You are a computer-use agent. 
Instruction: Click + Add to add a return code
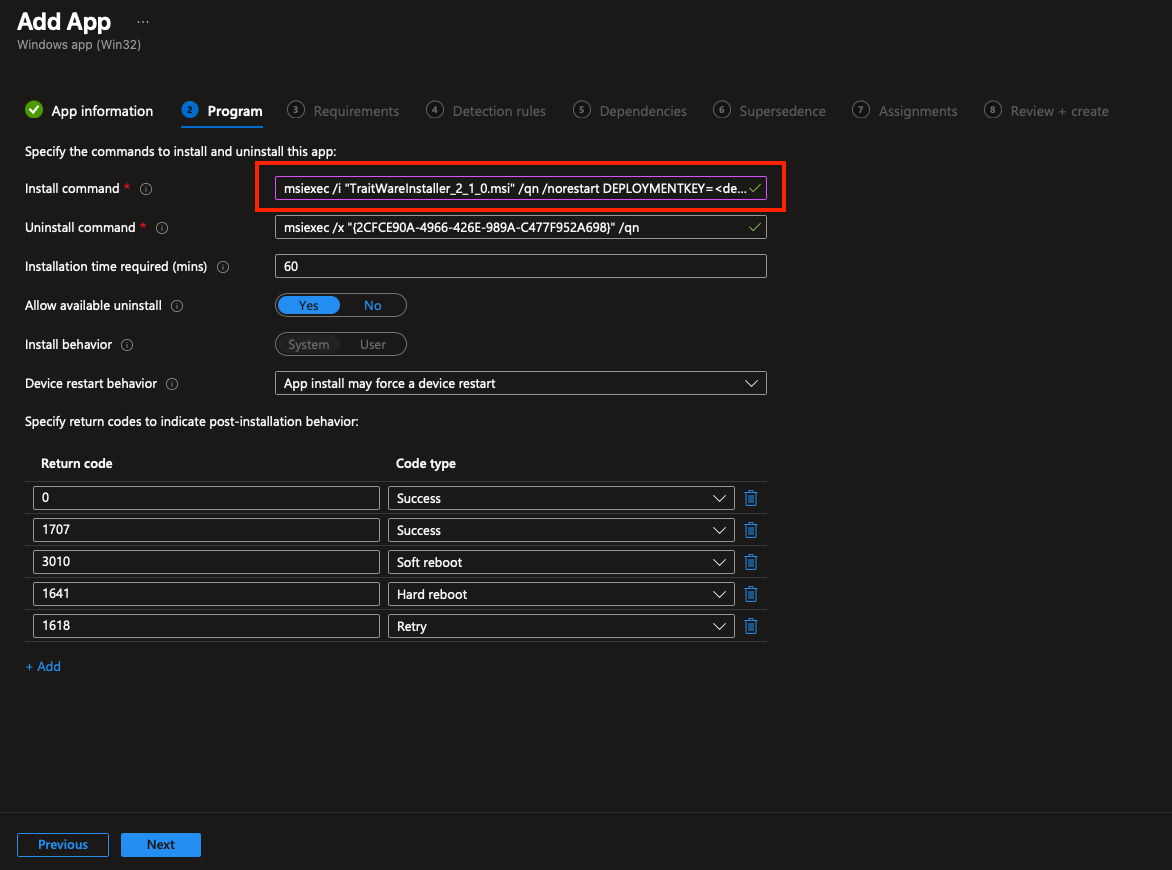(43, 667)
